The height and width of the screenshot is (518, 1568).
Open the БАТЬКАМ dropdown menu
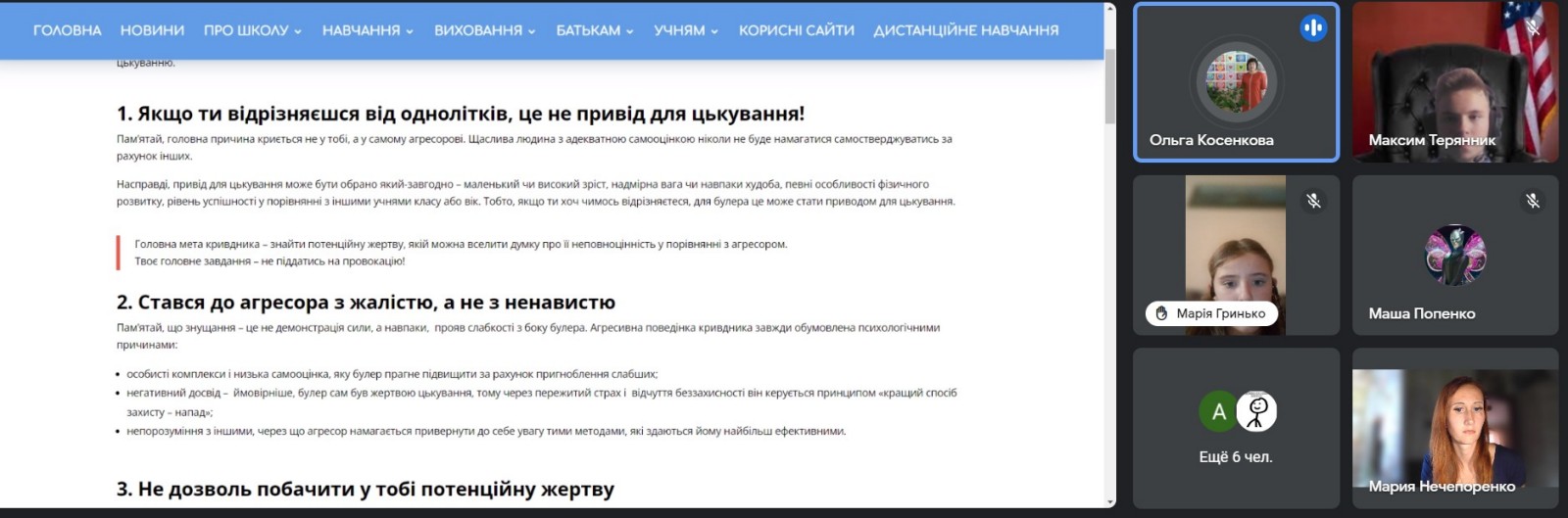click(594, 30)
